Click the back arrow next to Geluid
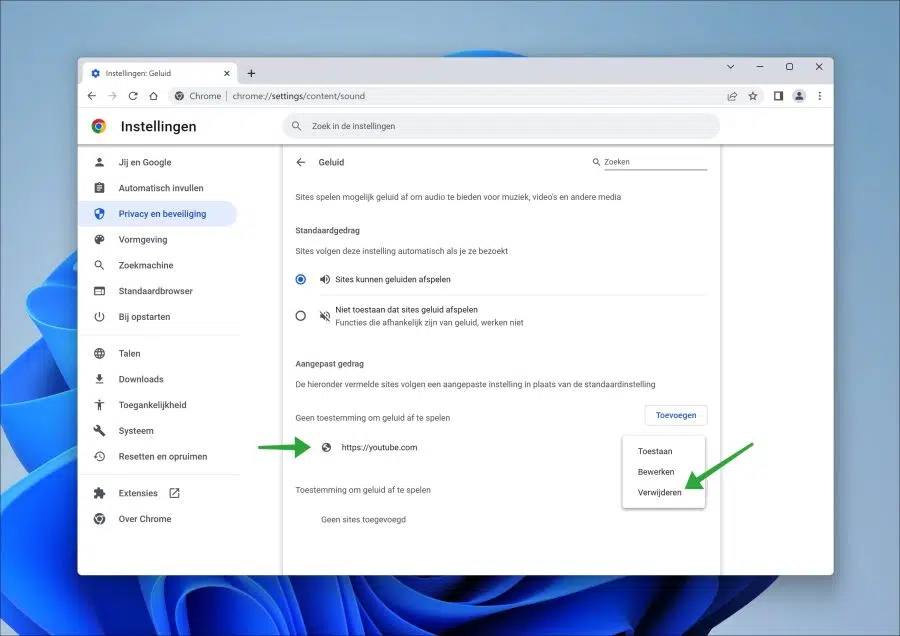Viewport: 900px width, 636px height. [301, 162]
